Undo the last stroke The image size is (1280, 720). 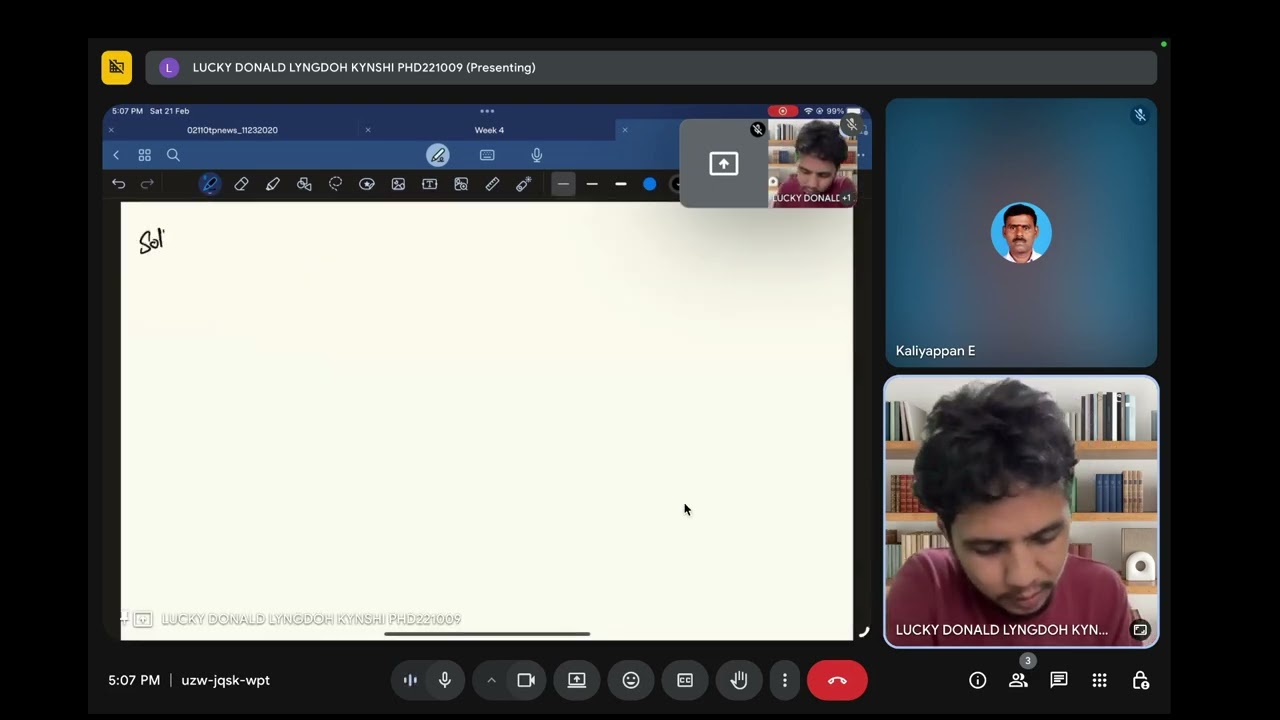click(x=118, y=184)
